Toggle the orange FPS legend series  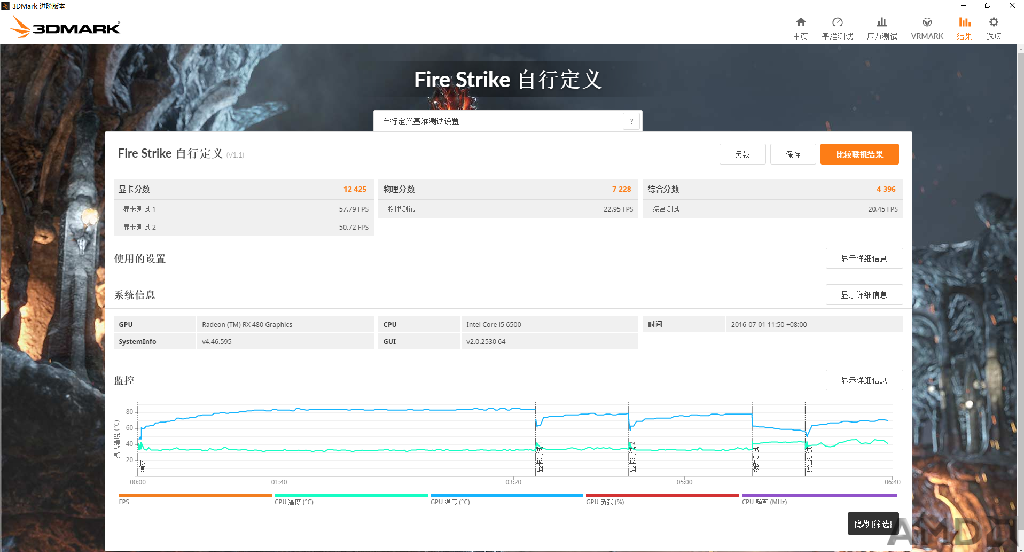[x=195, y=498]
